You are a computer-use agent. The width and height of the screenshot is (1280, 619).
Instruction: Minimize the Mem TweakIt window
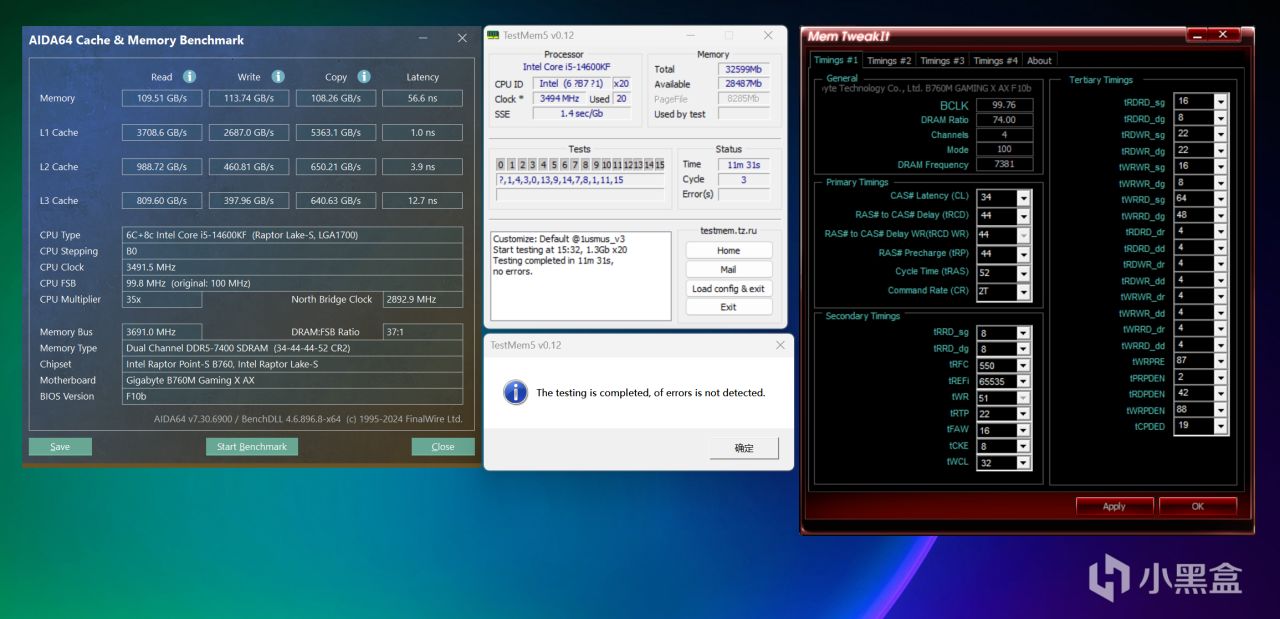pyautogui.click(x=1199, y=36)
